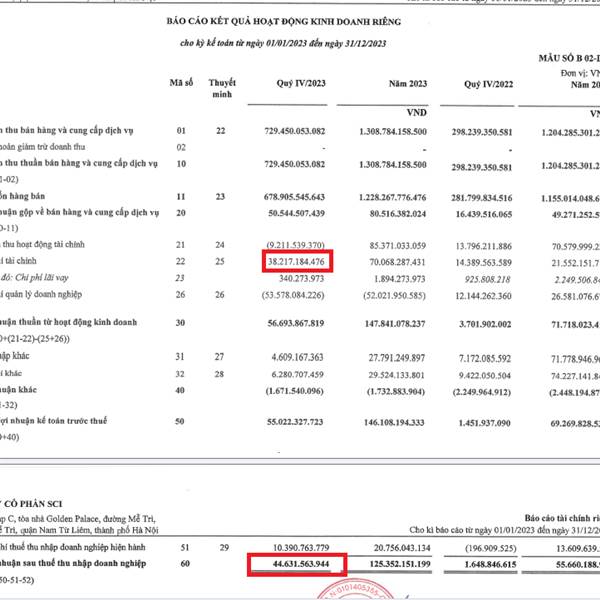
Task: Select financial expense value 38.217.184.476
Action: tap(296, 262)
